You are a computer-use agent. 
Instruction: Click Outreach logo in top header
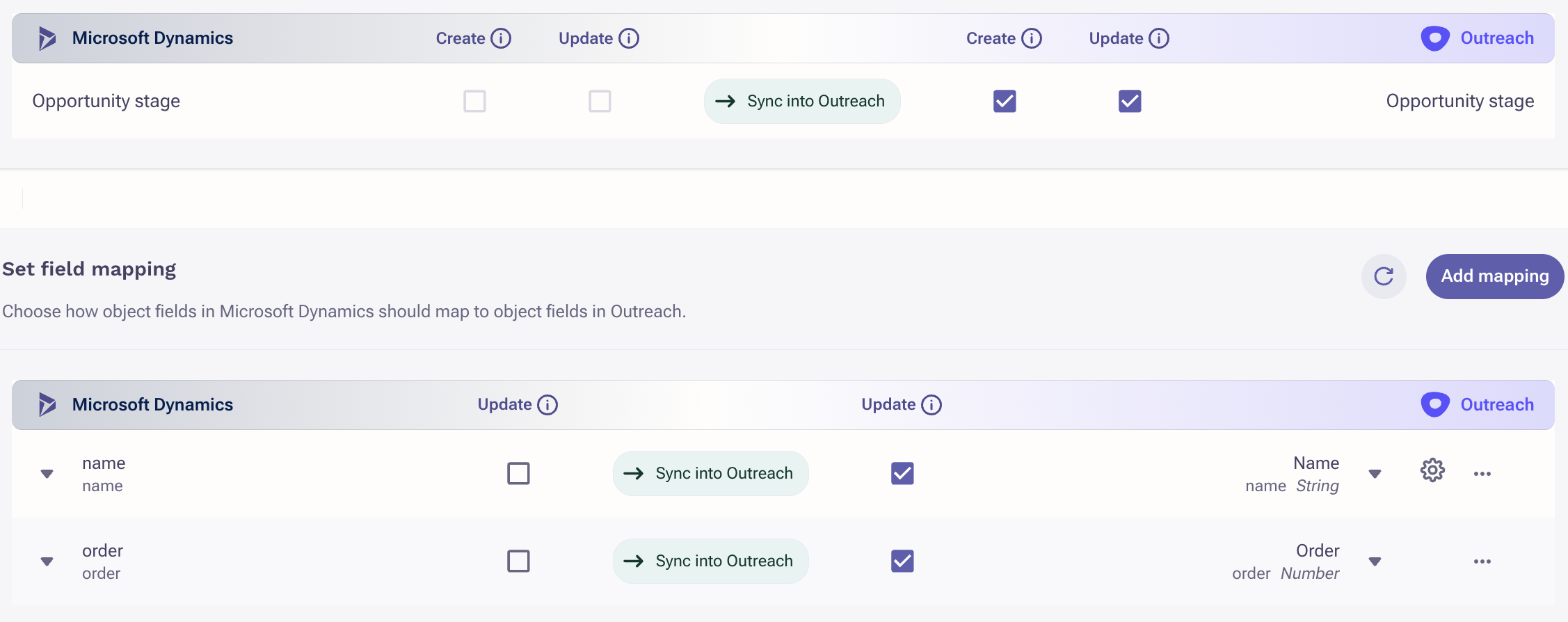coord(1435,38)
